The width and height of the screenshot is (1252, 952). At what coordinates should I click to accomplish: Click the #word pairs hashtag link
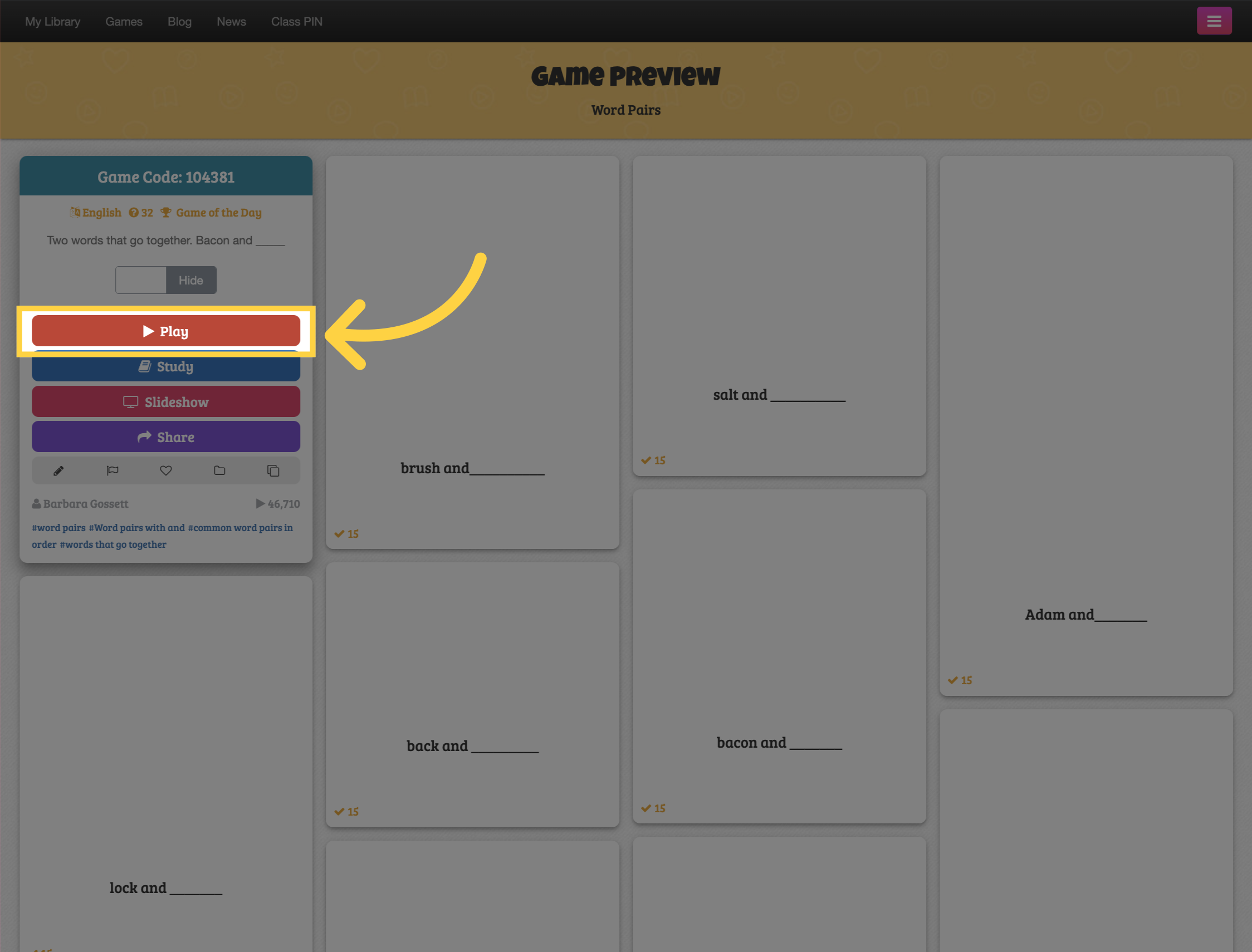tap(57, 527)
